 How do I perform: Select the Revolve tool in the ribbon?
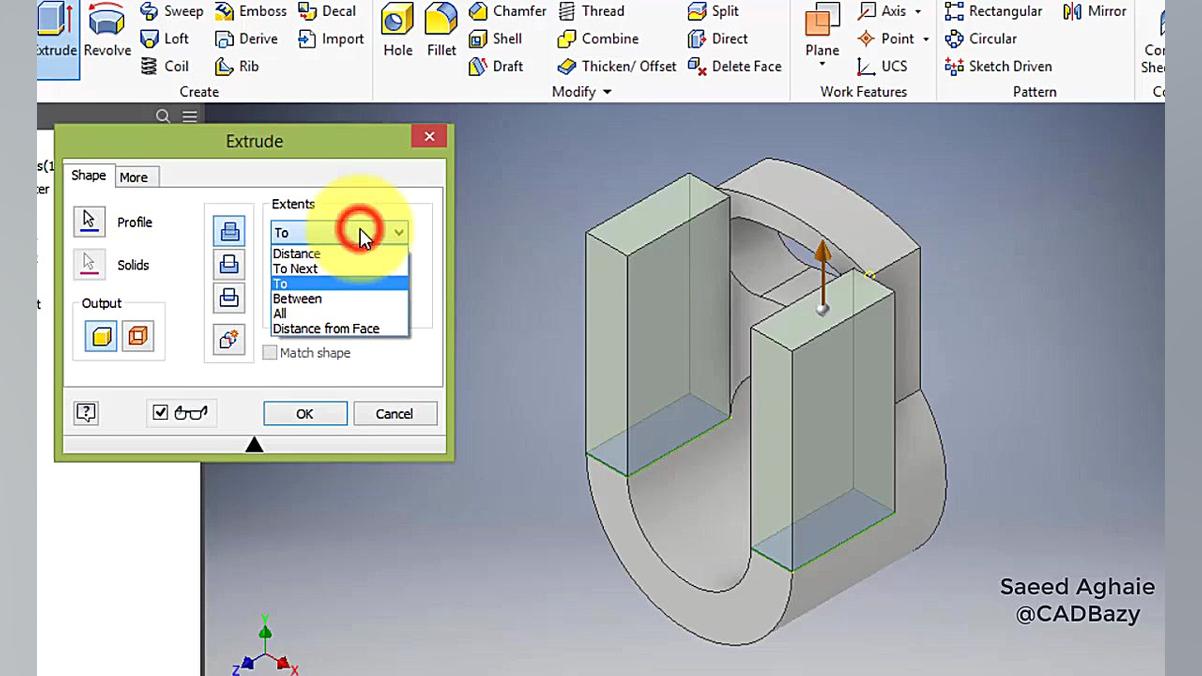107,30
